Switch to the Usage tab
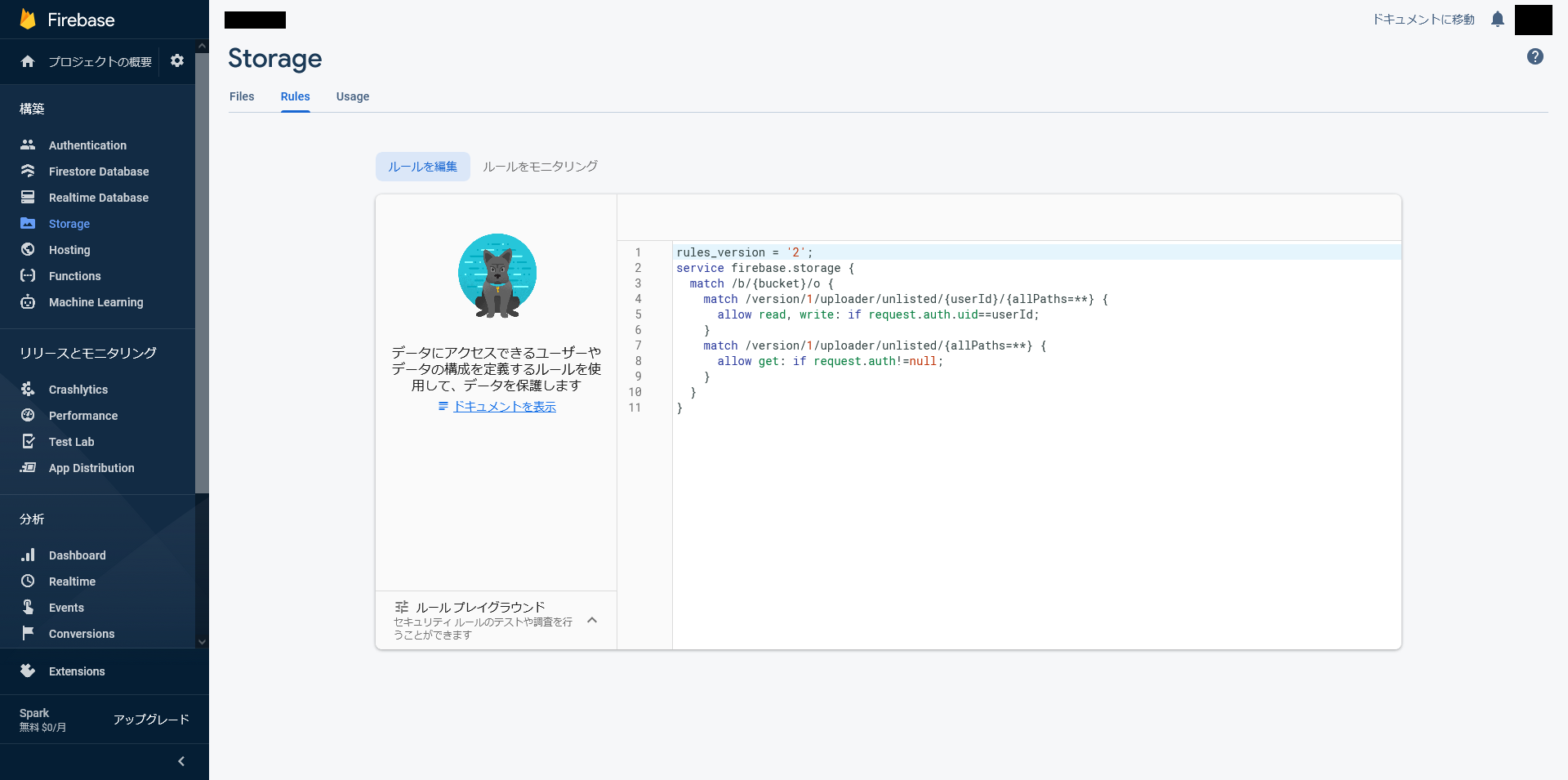The image size is (1568, 780). pyautogui.click(x=353, y=96)
